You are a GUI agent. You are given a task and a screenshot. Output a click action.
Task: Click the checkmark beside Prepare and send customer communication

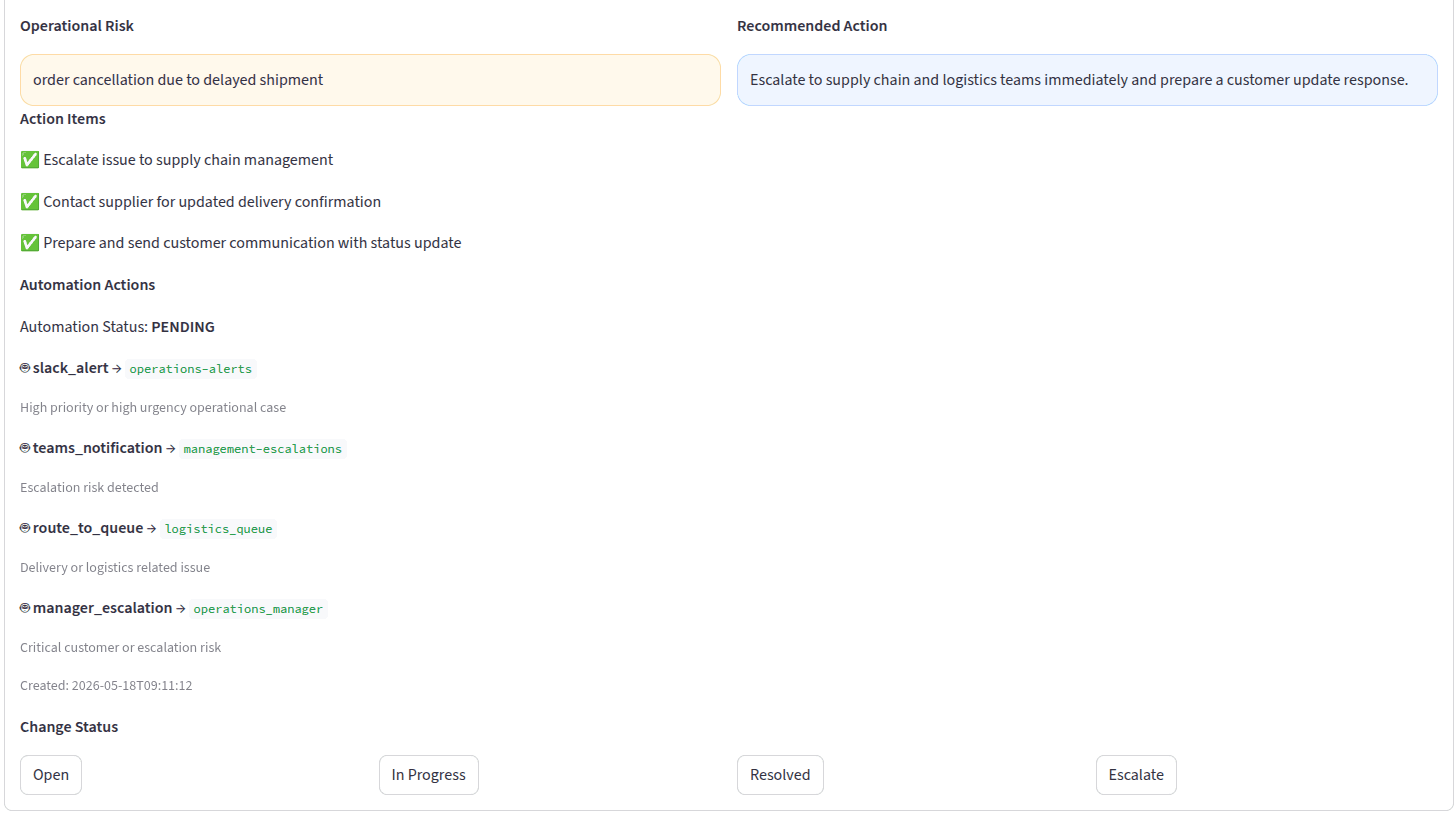click(x=29, y=243)
